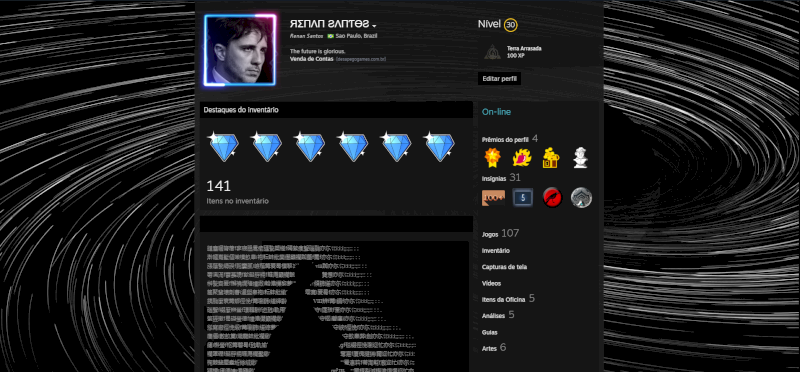The width and height of the screenshot is (800, 372).
Task: View the Análises reviews page
Action: (493, 316)
